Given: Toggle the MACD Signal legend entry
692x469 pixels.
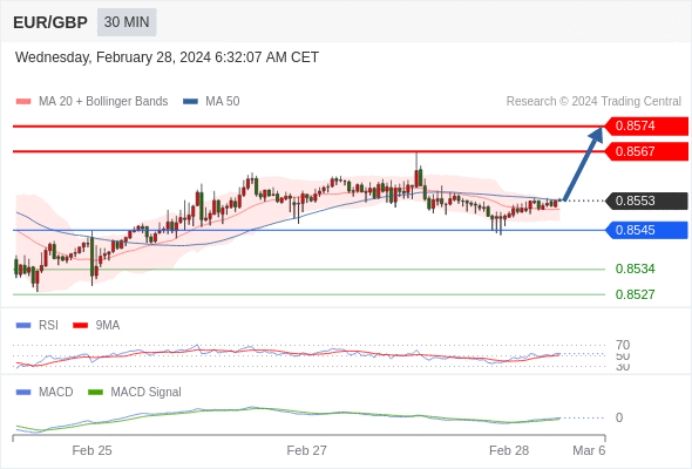Looking at the screenshot, I should tap(135, 392).
